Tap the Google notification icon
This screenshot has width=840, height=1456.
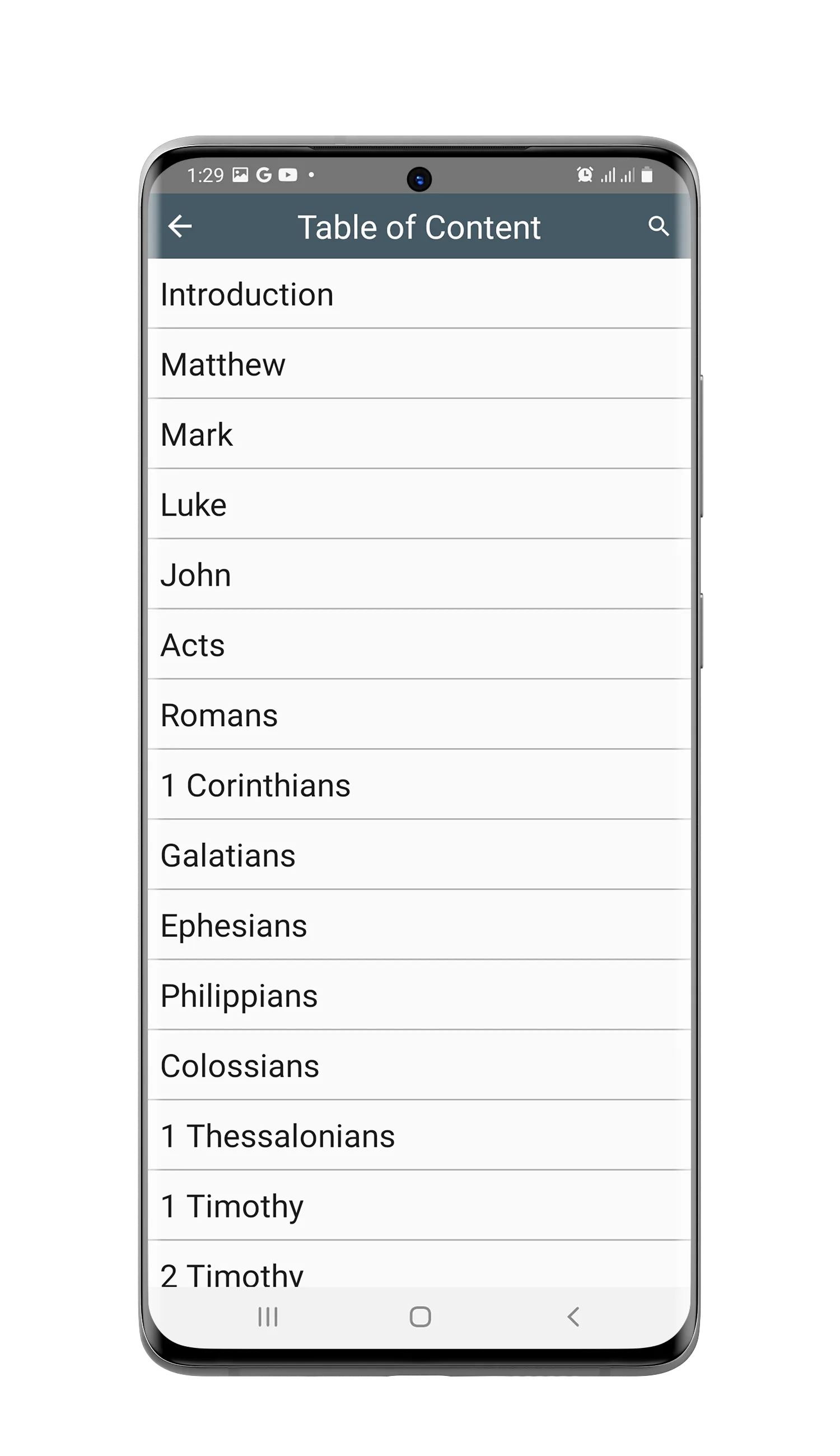coord(264,175)
